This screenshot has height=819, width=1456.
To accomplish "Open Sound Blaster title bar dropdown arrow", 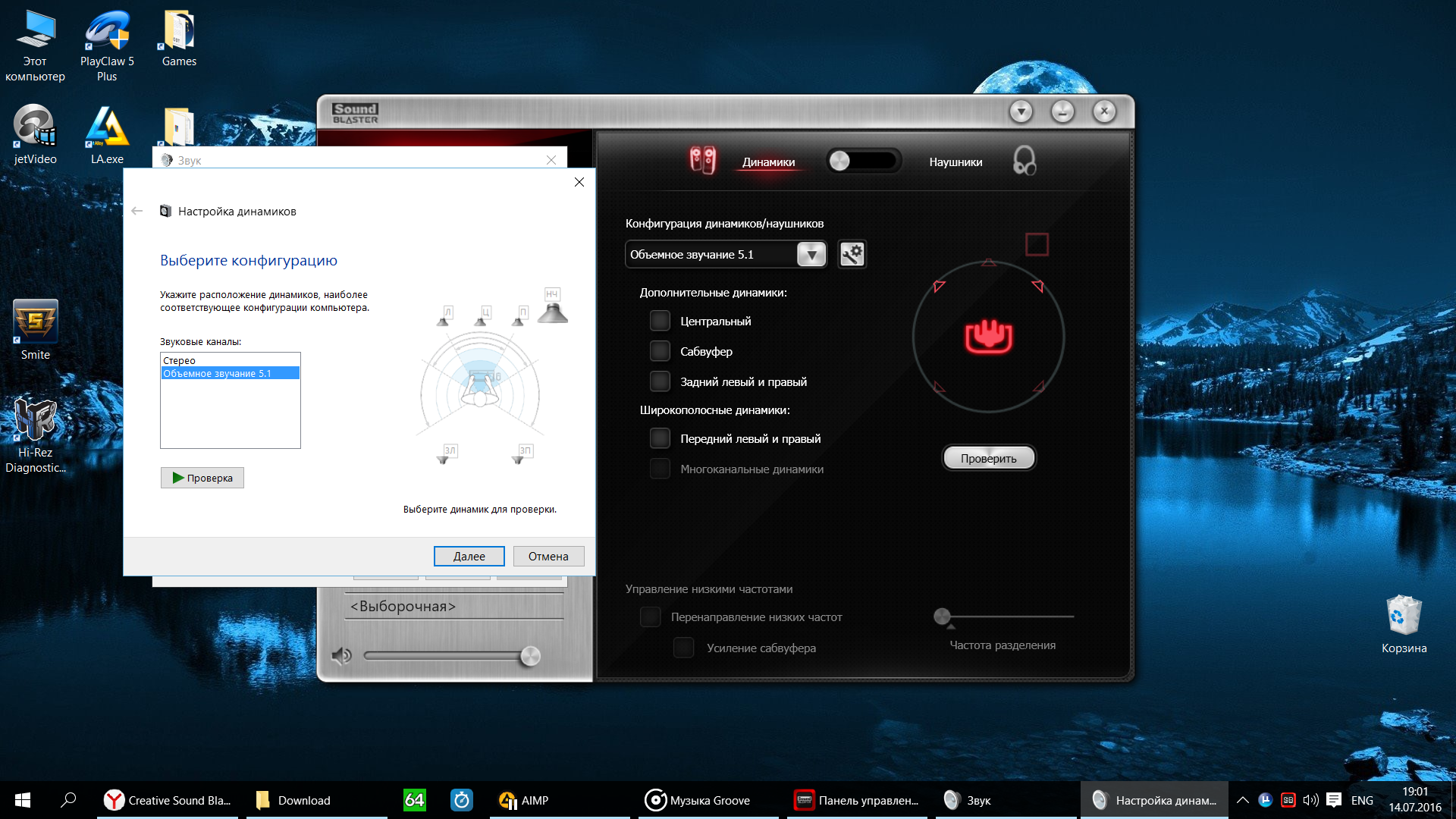I will tap(1021, 112).
